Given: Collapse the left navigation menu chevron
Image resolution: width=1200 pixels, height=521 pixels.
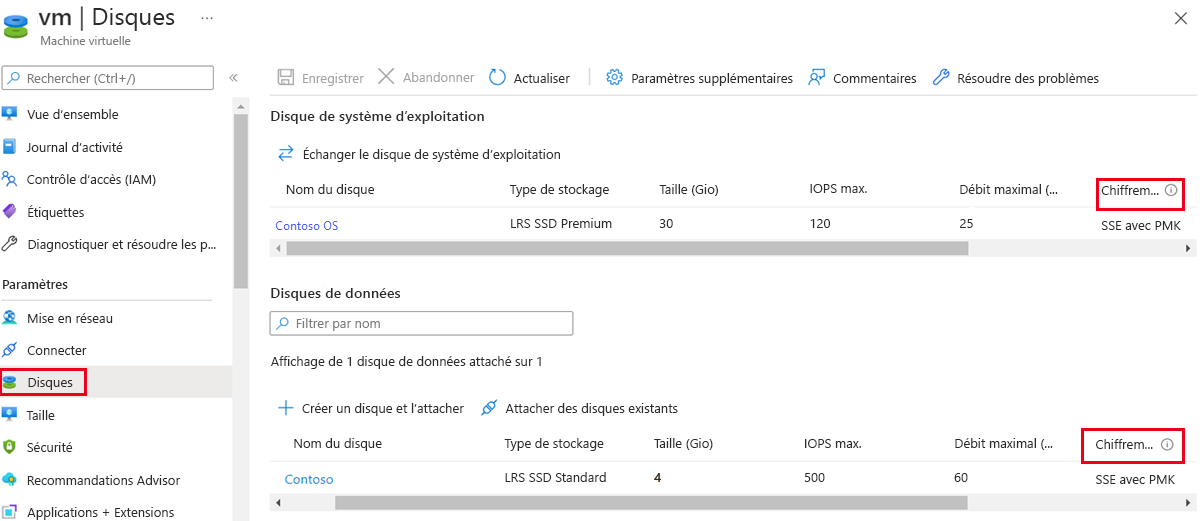Looking at the screenshot, I should point(233,78).
